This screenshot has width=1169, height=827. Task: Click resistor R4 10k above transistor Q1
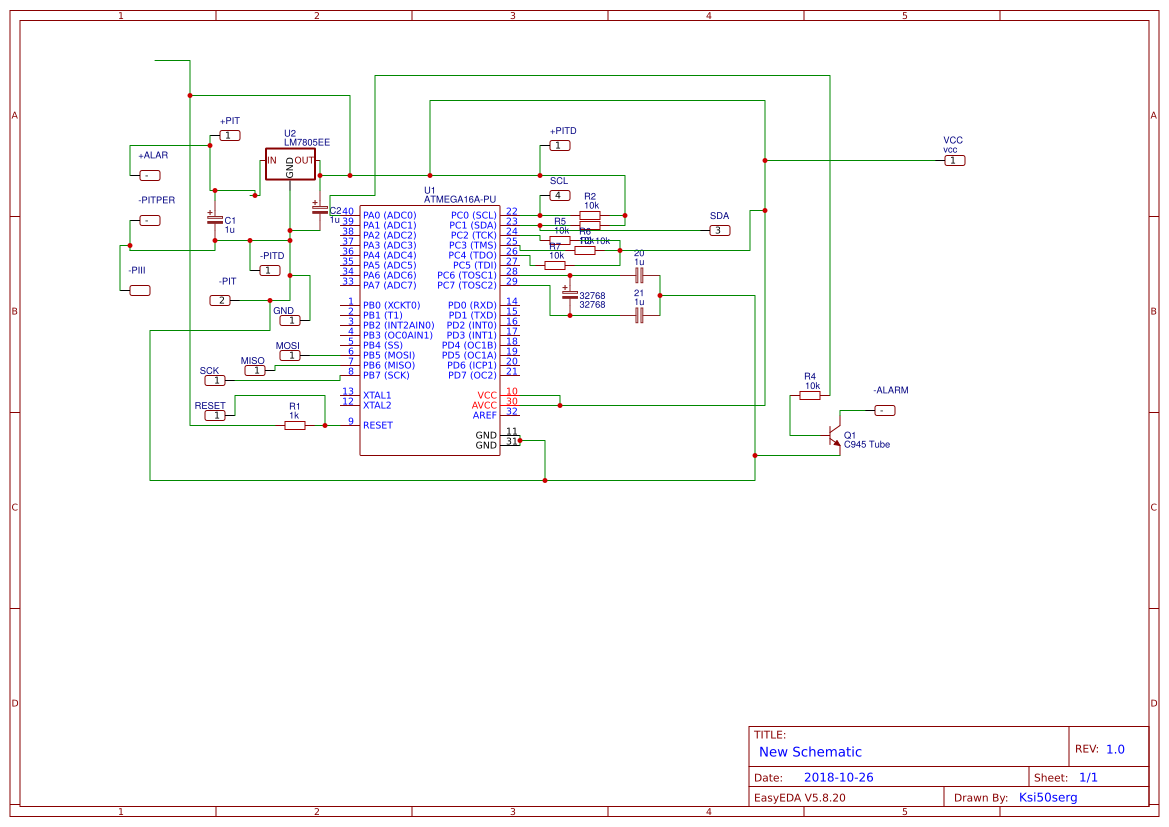point(810,393)
